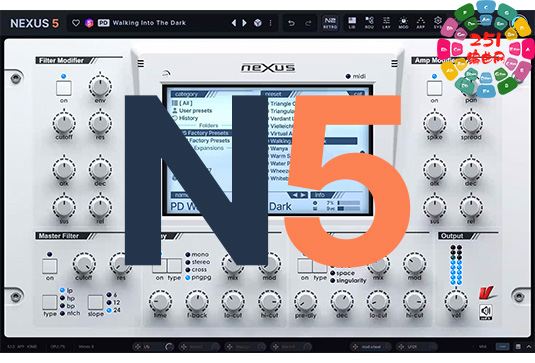Screen dimensions: 535x363
Task: Select the 6 dB filter slope
Action: tap(112, 295)
